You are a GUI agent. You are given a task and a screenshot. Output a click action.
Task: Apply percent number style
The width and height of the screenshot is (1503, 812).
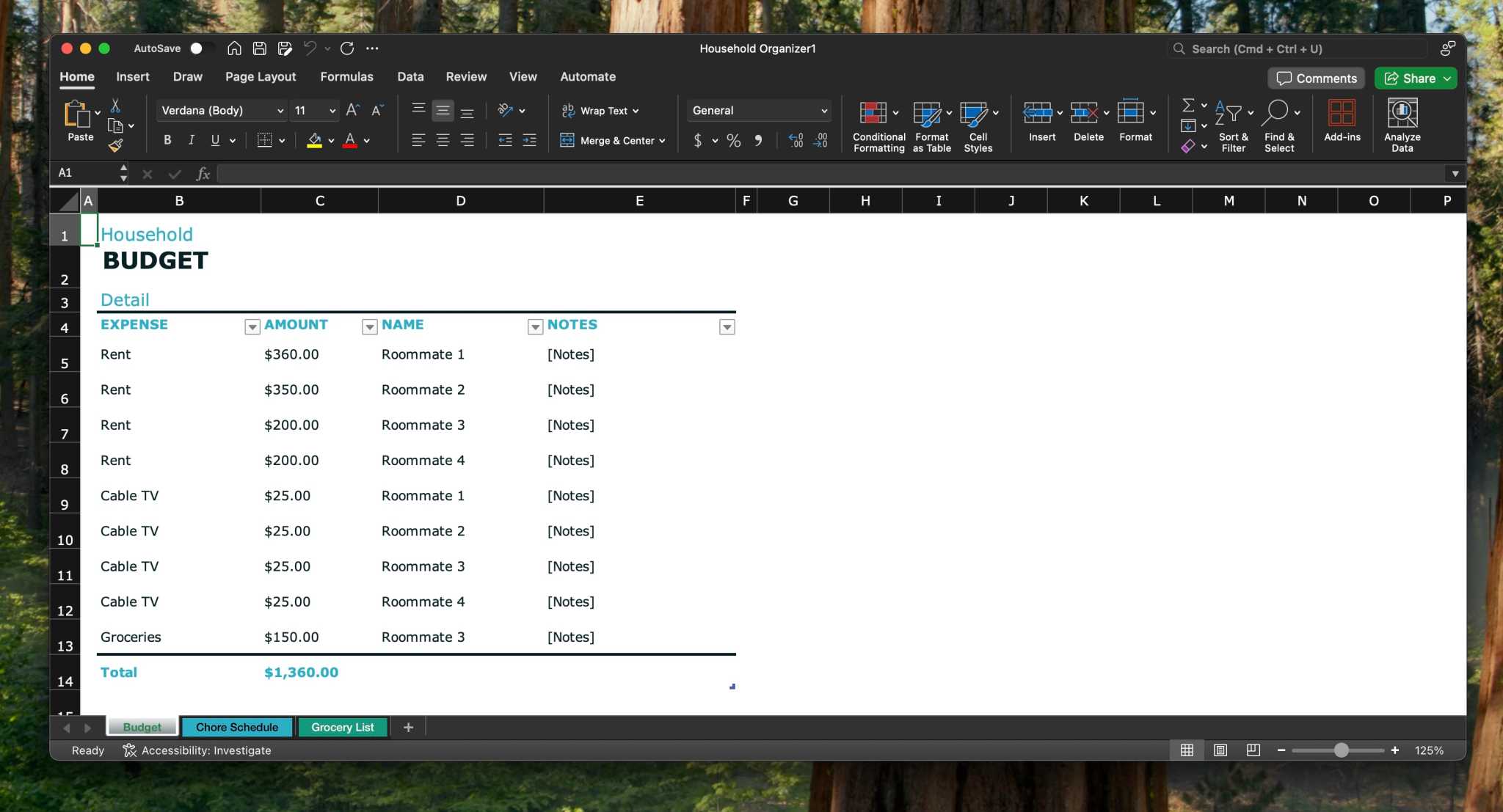pyautogui.click(x=732, y=141)
